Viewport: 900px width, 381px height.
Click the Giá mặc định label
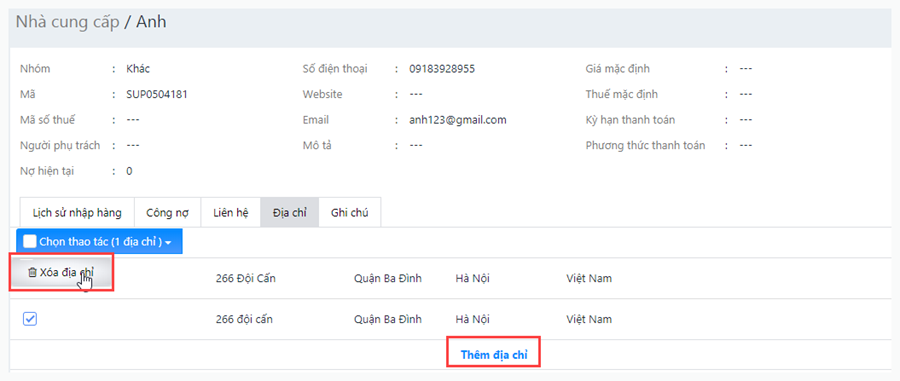tap(618, 69)
